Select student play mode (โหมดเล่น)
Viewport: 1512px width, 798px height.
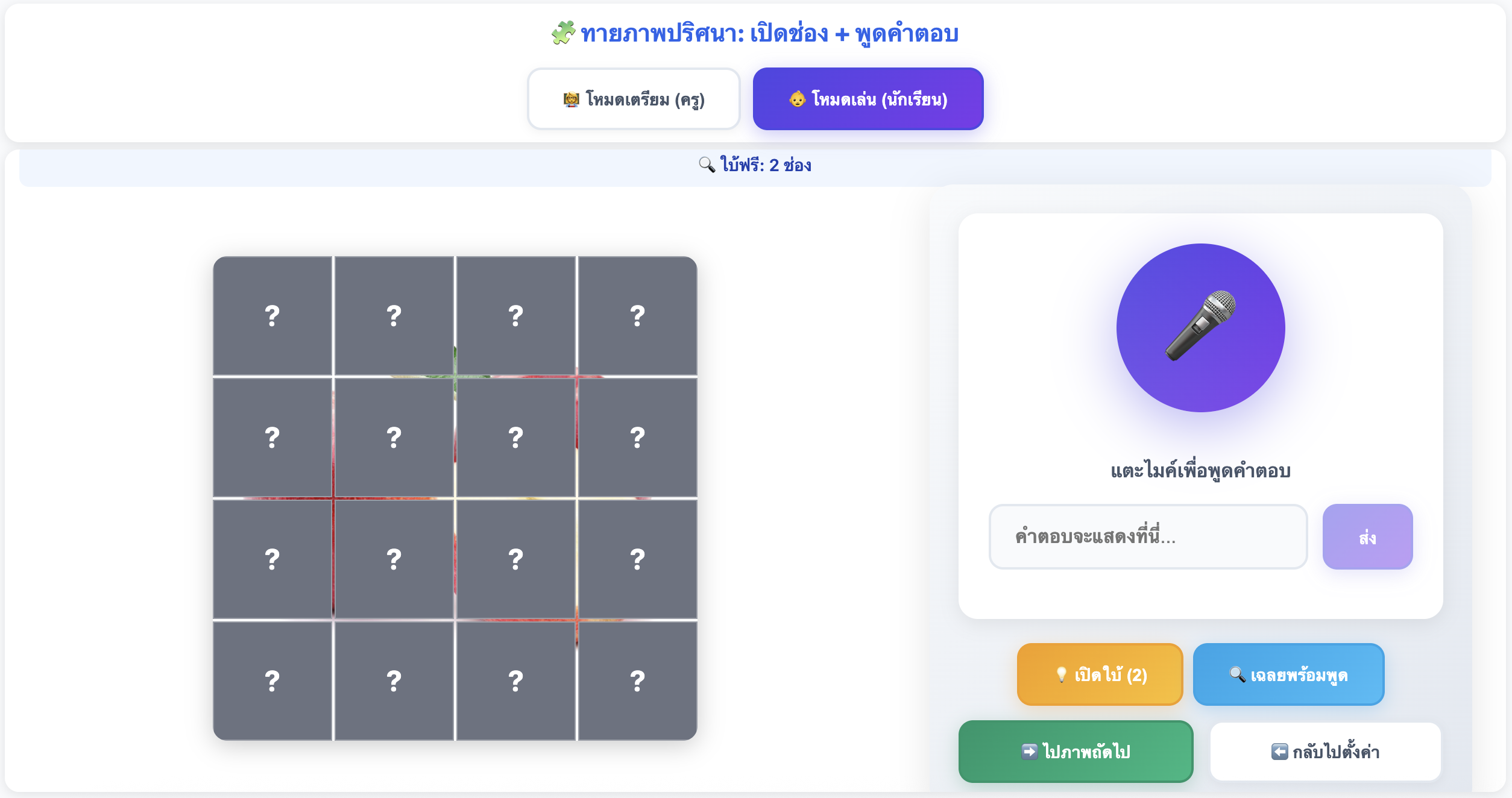(868, 99)
